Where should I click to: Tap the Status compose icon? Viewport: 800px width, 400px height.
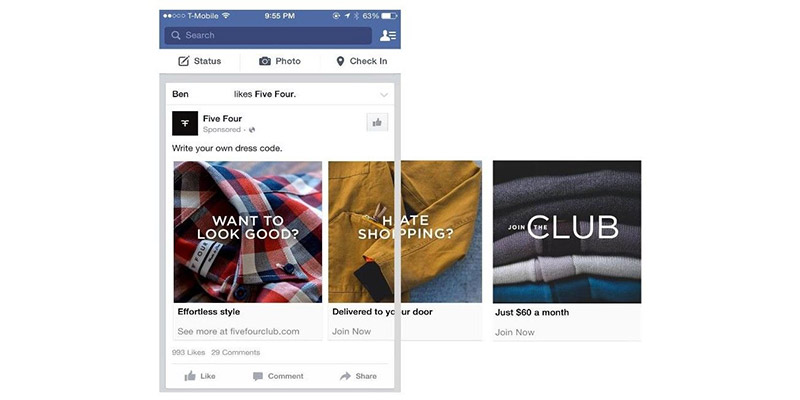coord(184,61)
